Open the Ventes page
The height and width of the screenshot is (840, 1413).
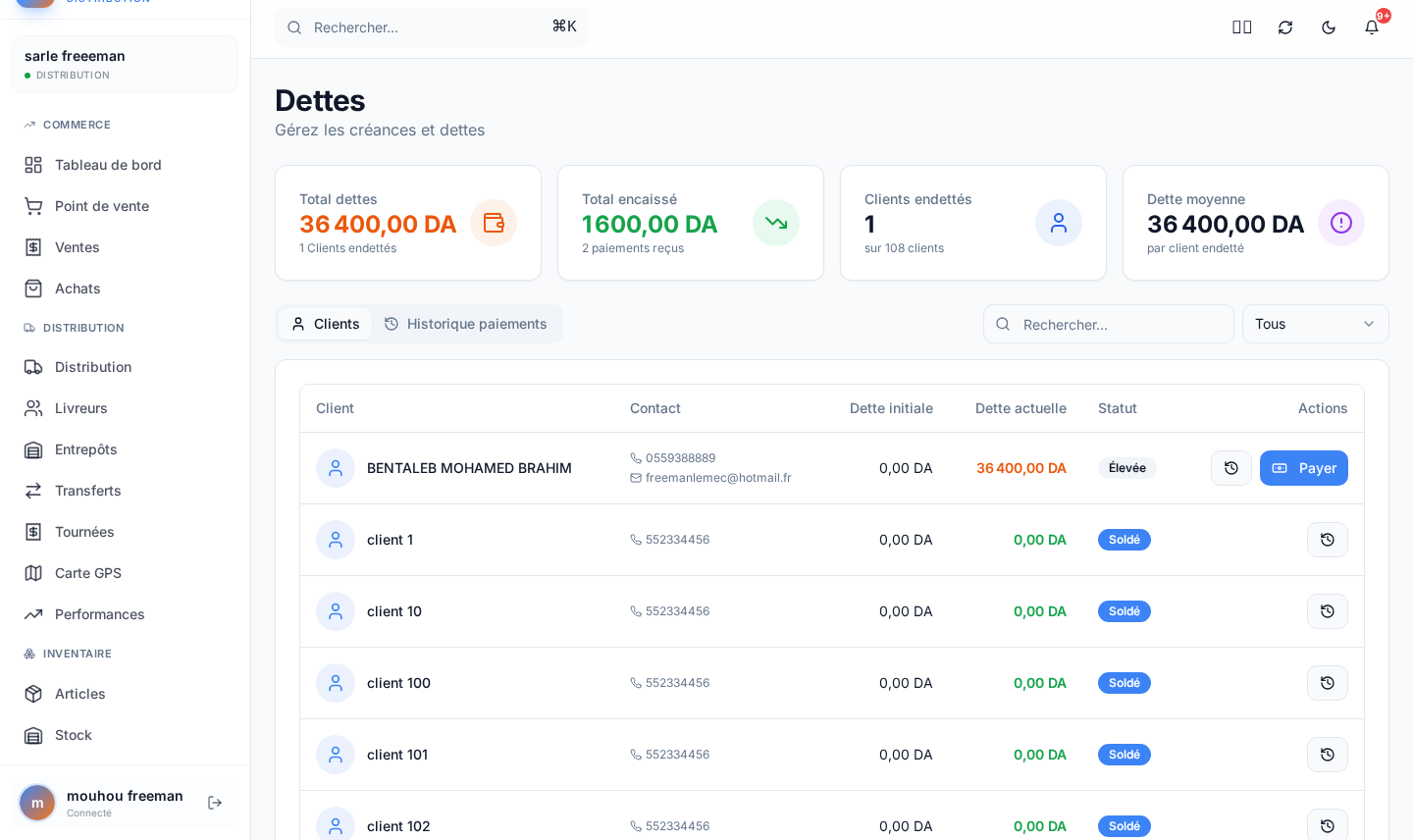point(125,247)
